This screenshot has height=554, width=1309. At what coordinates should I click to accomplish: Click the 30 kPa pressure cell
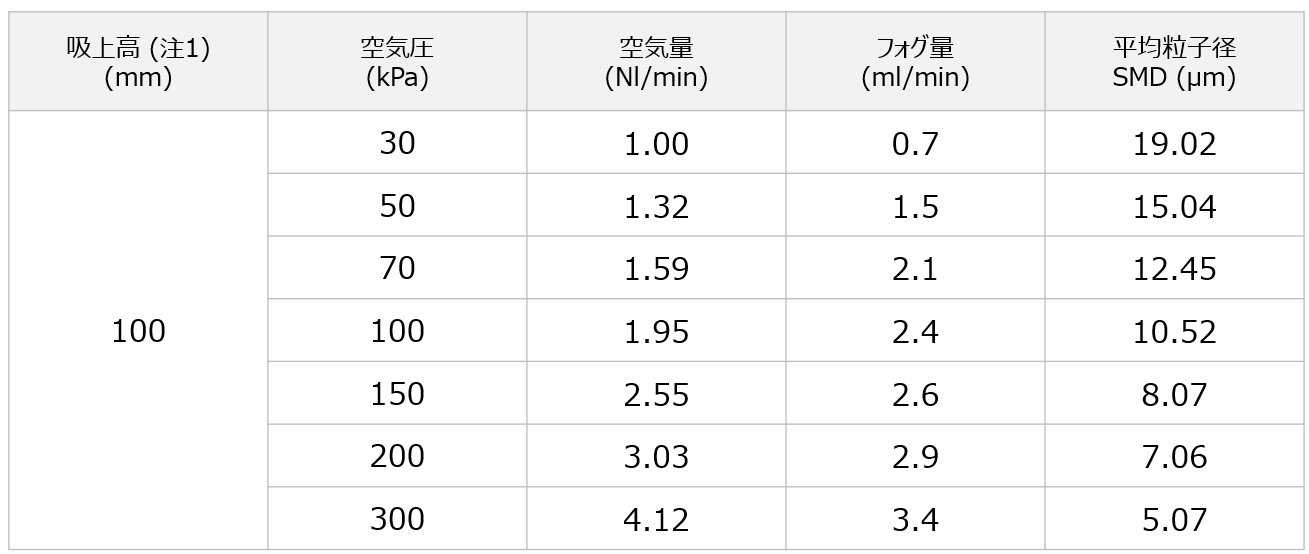(x=397, y=143)
